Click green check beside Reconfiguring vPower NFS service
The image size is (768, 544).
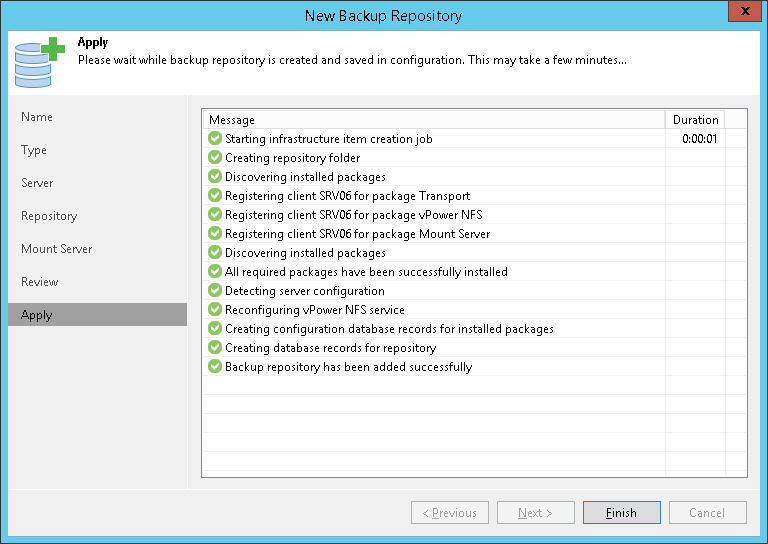215,309
